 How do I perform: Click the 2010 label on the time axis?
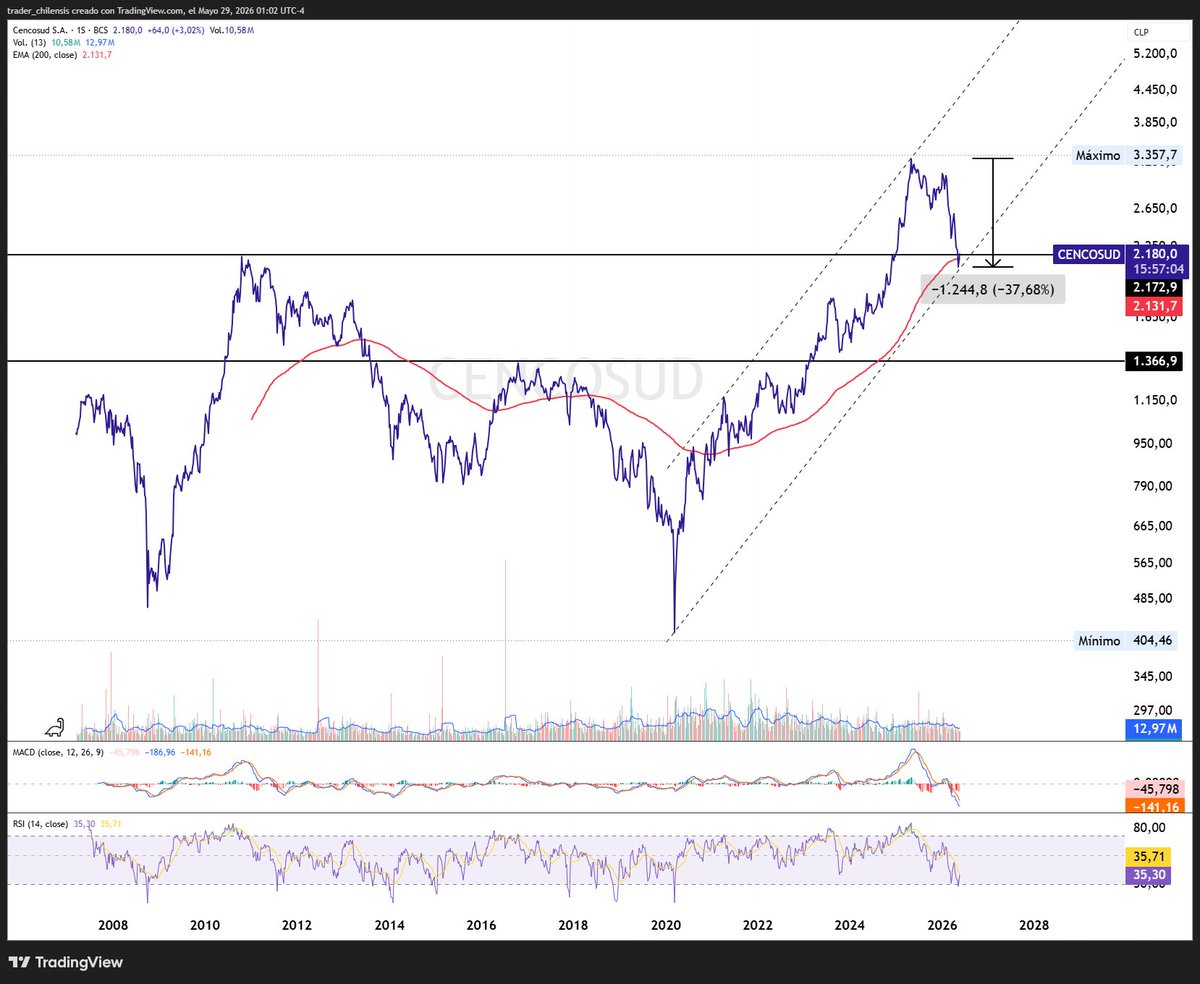point(206,925)
